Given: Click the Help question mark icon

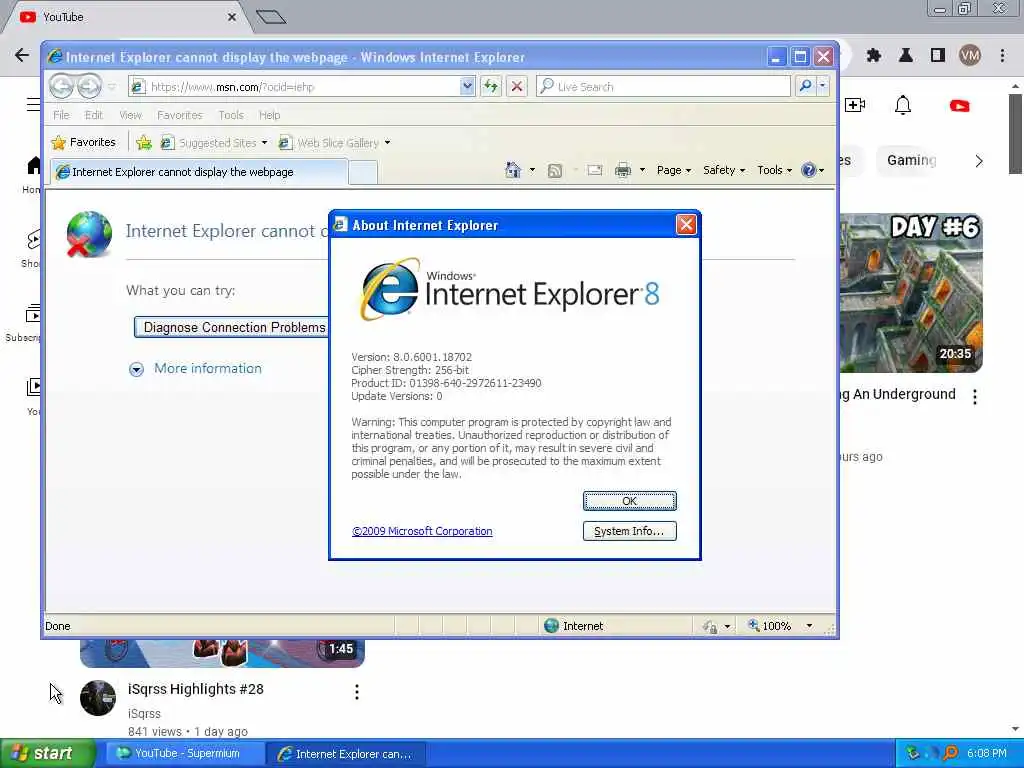Looking at the screenshot, I should tap(808, 170).
